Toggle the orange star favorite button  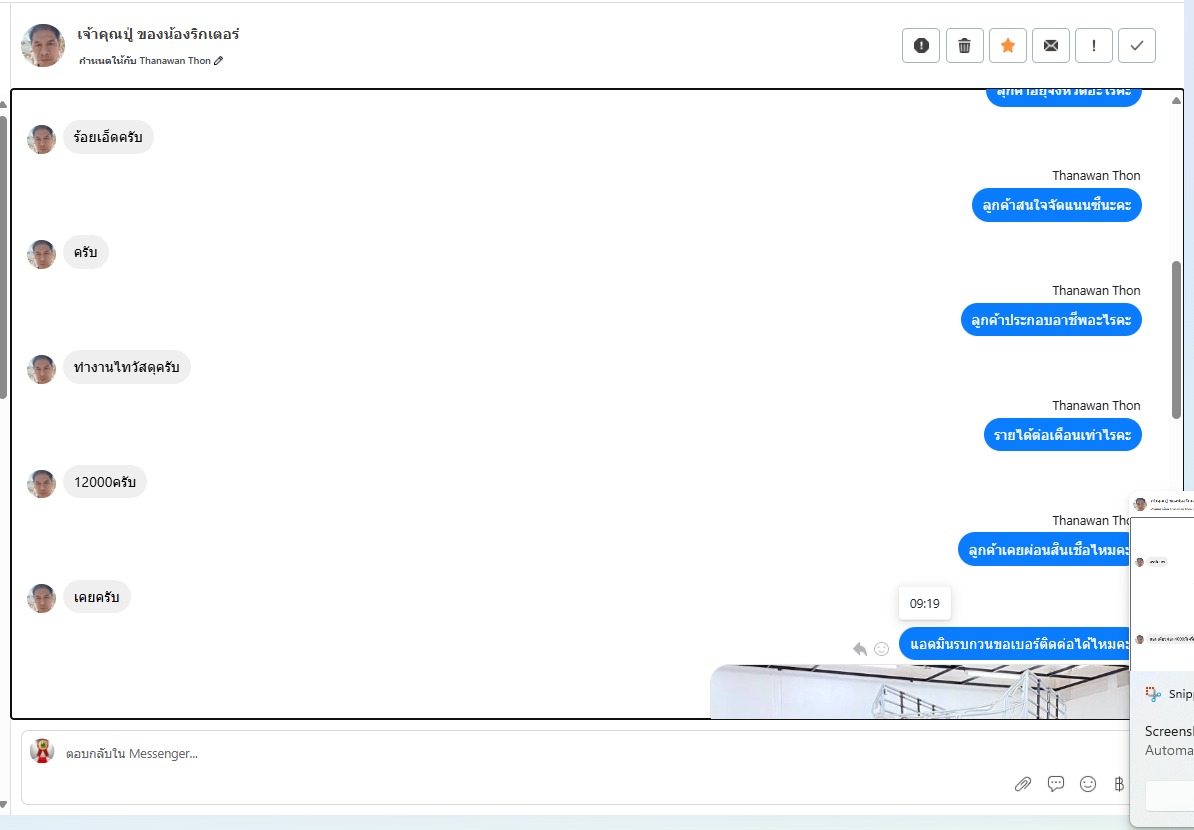pyautogui.click(x=1007, y=46)
